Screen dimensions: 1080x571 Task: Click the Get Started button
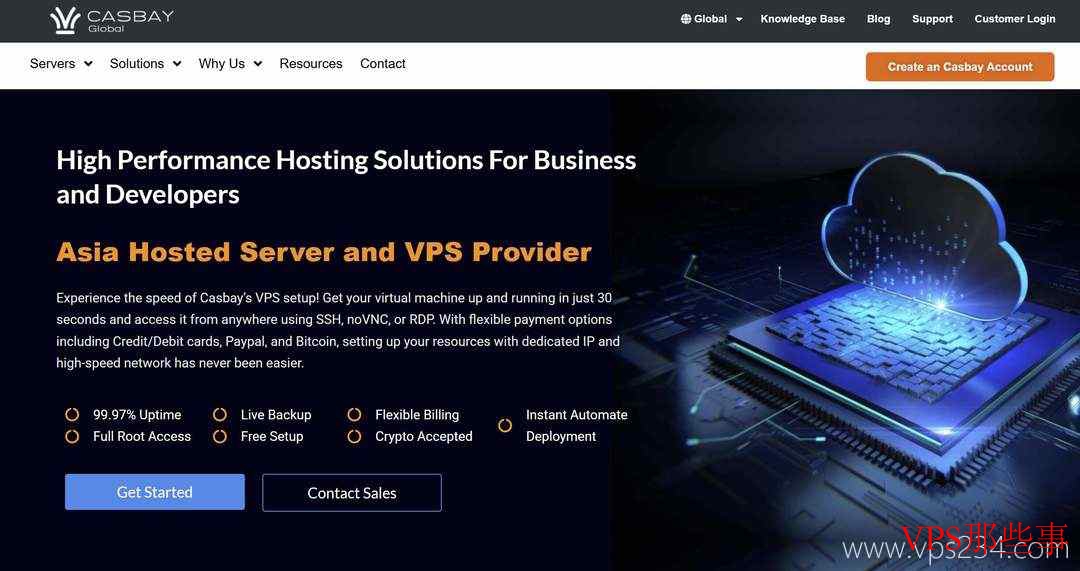coord(154,492)
